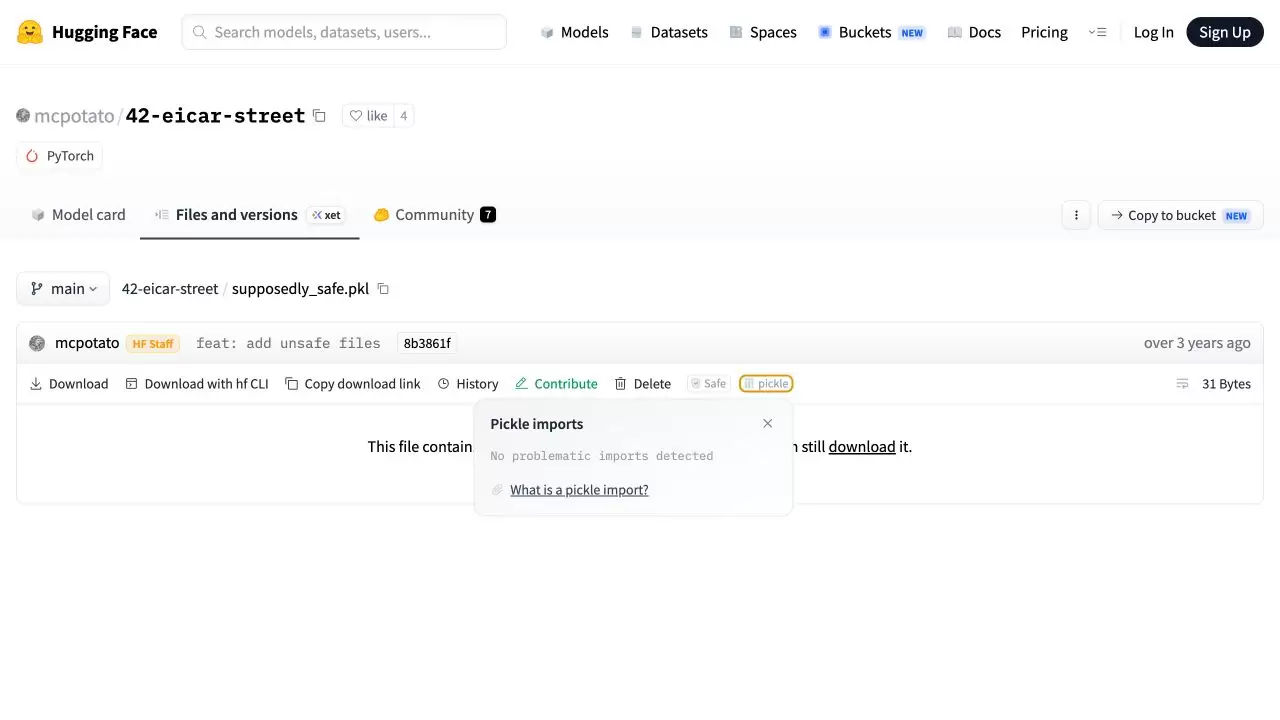Click the Download file button
The height and width of the screenshot is (720, 1280).
pos(69,384)
